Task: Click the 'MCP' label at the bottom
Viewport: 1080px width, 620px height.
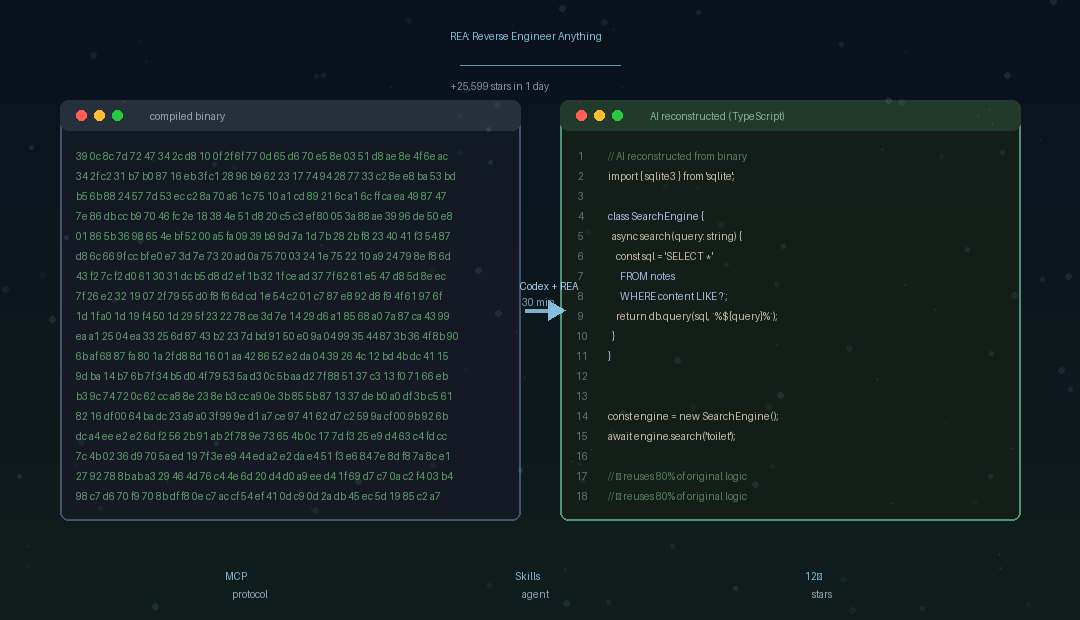Action: click(236, 577)
